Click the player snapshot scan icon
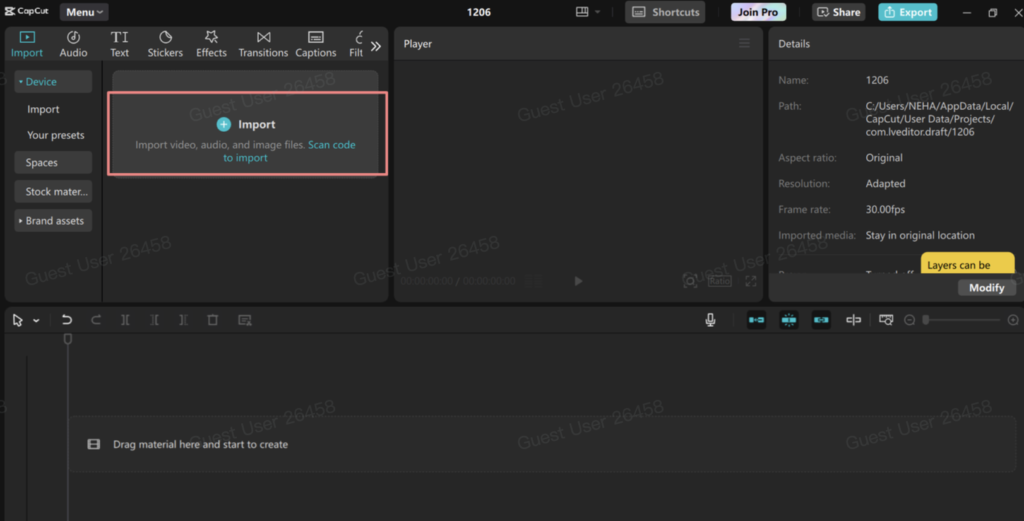The image size is (1024, 521). coord(690,281)
